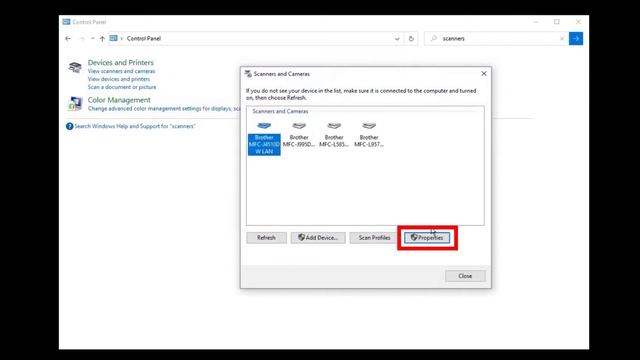Clear the search text with the X
Viewport: 640px width, 360px height.
click(562, 38)
